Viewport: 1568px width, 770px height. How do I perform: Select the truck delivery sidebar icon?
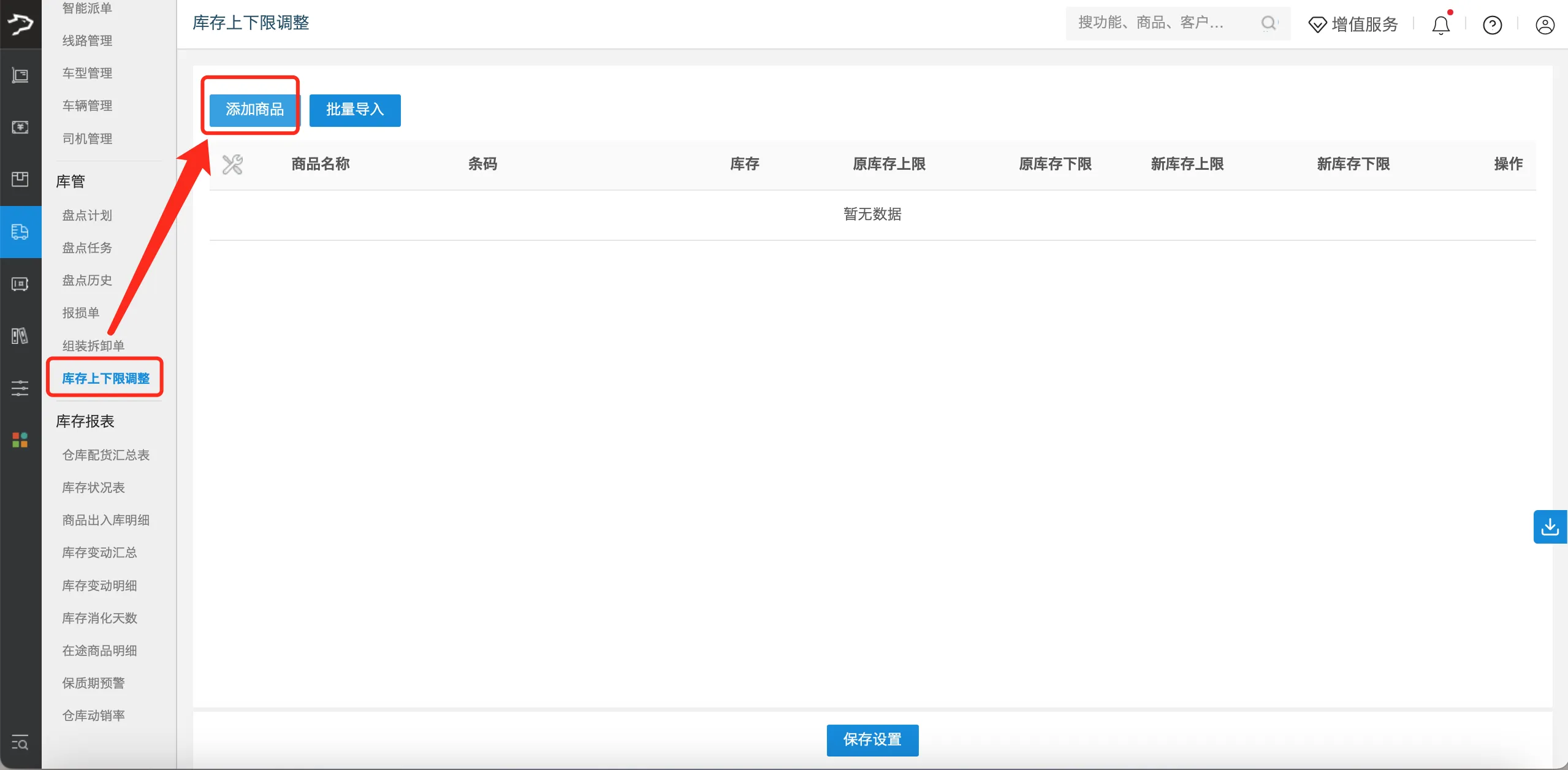point(20,232)
